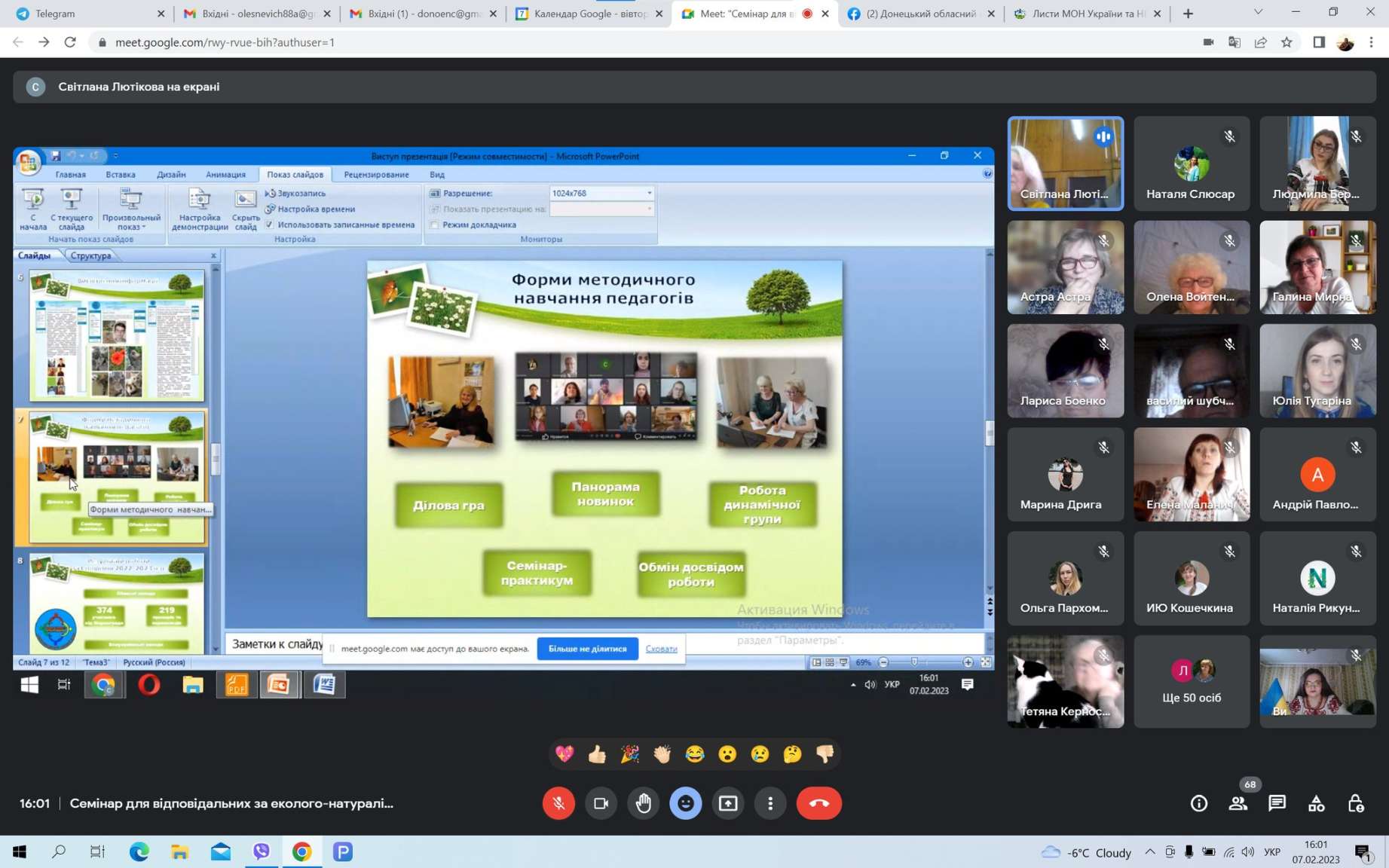Toggle 'Режим докладчика' checkbox
This screenshot has width=1389, height=868.
click(434, 225)
